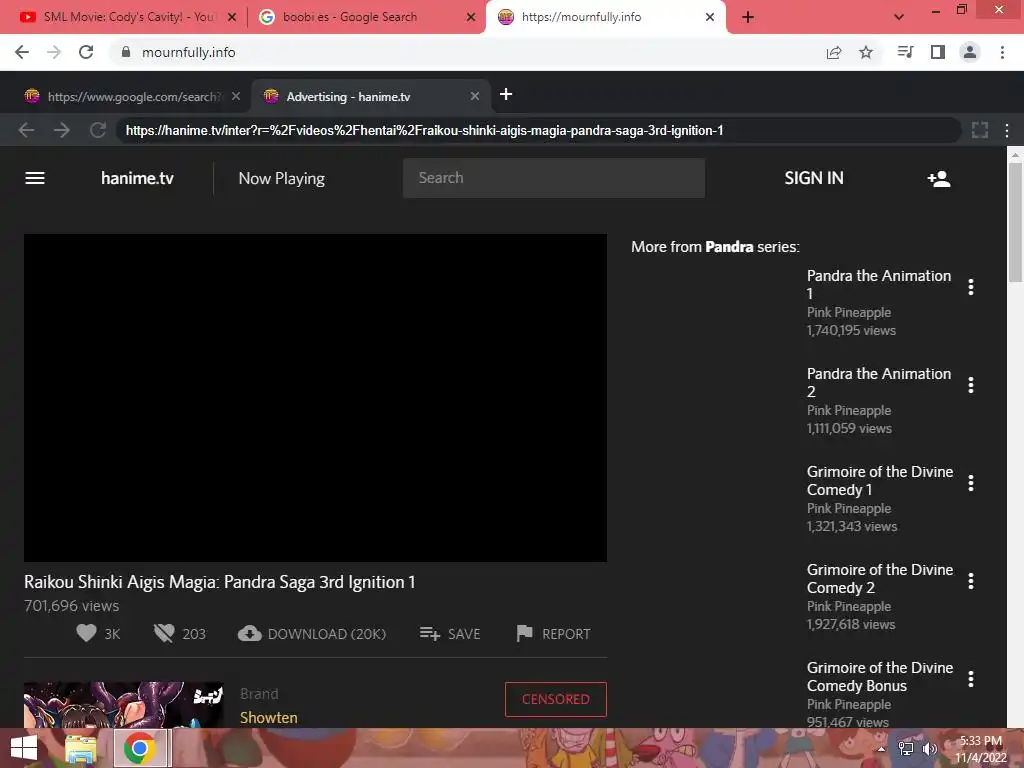Click the DOWNLOAD (20K) cloud button
The height and width of the screenshot is (768, 1024).
312,633
